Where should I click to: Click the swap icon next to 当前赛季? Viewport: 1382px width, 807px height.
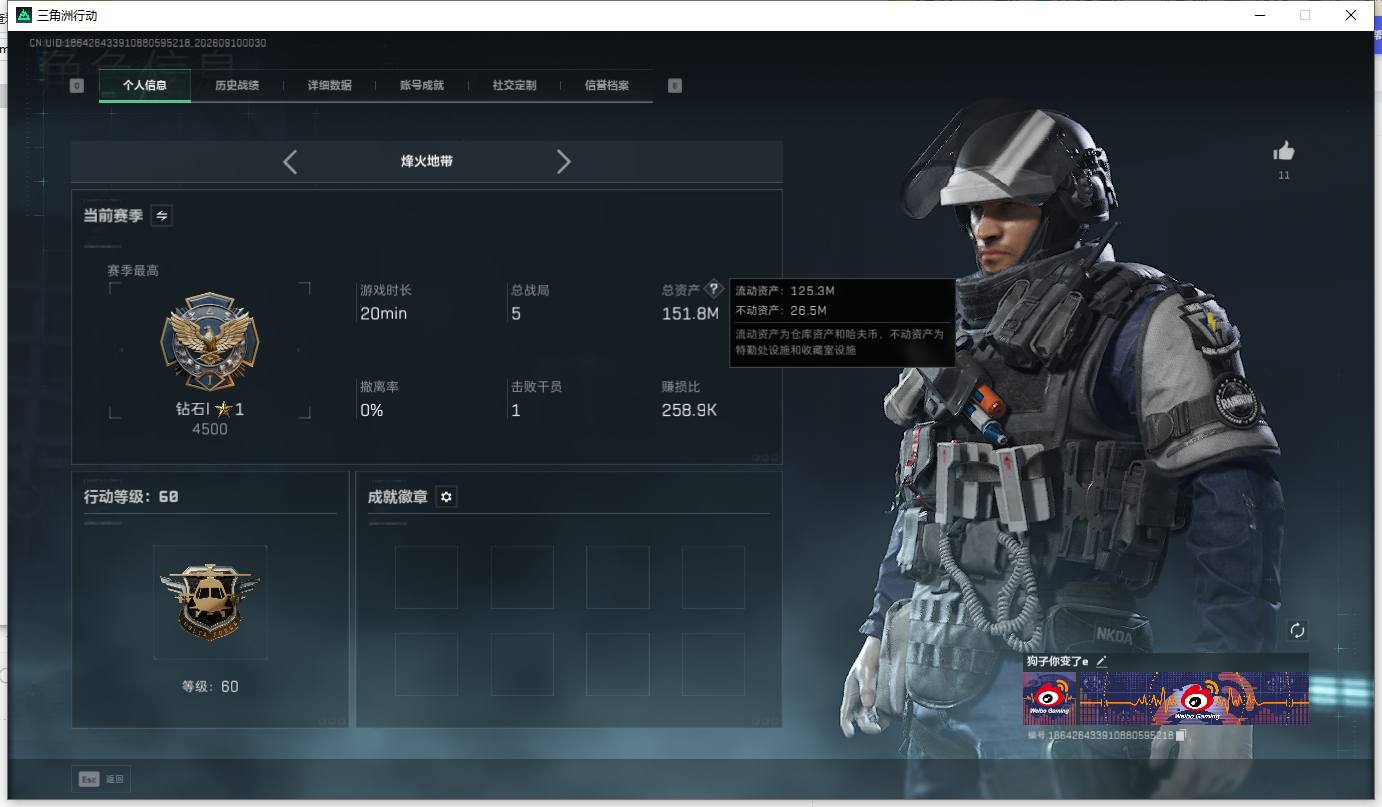click(x=161, y=215)
